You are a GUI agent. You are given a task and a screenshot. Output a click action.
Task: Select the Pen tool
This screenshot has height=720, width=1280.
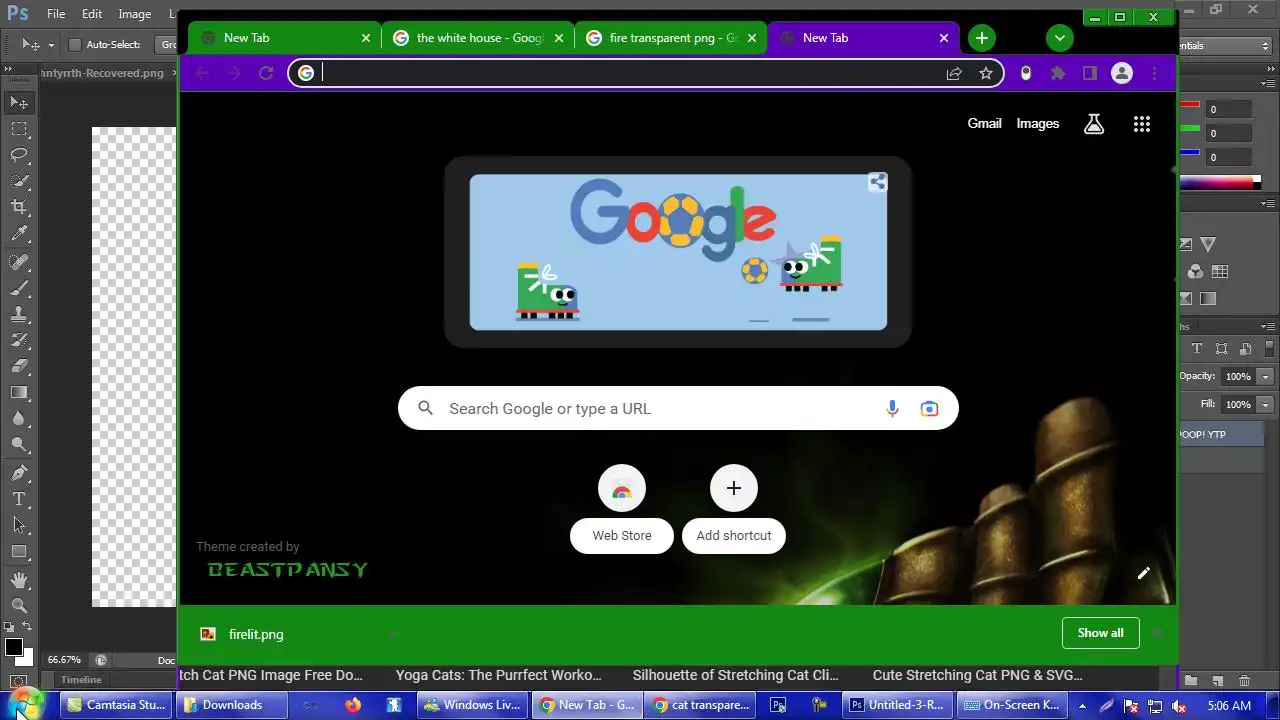coord(19,473)
